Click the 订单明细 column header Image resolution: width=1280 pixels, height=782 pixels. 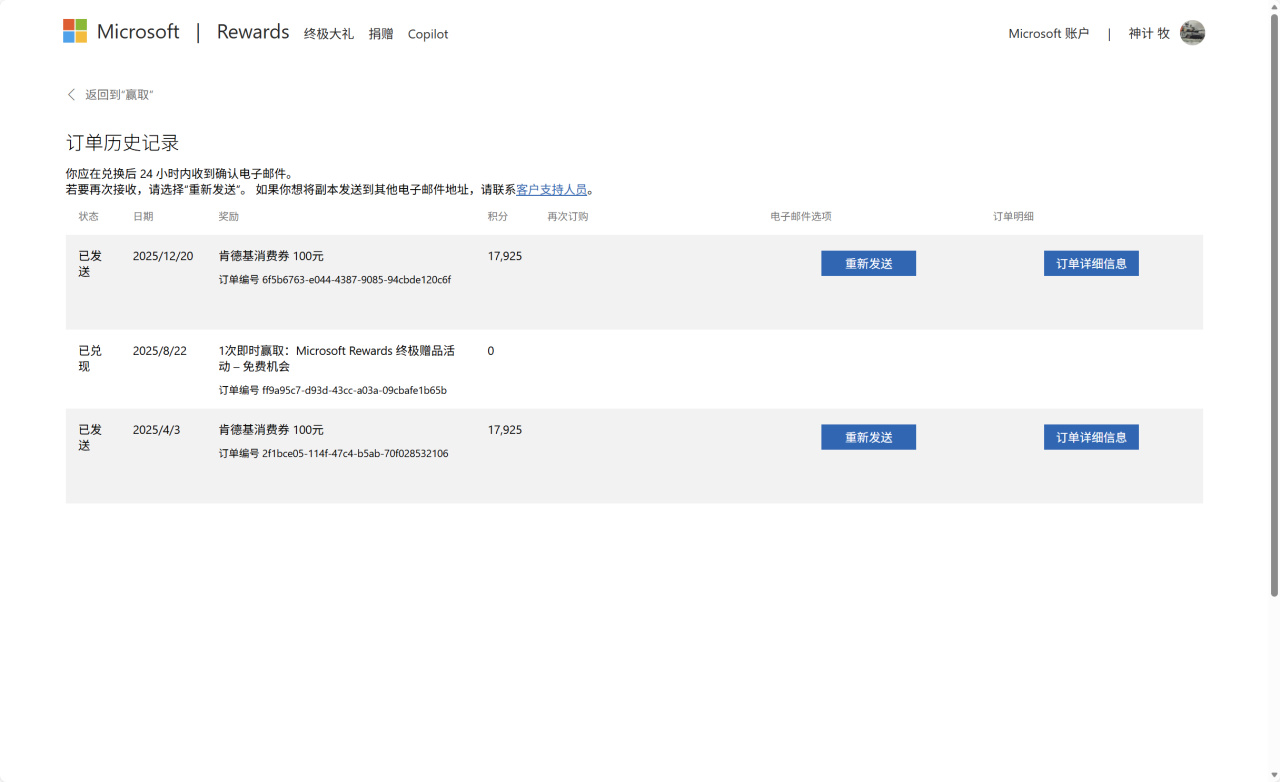coord(1014,216)
